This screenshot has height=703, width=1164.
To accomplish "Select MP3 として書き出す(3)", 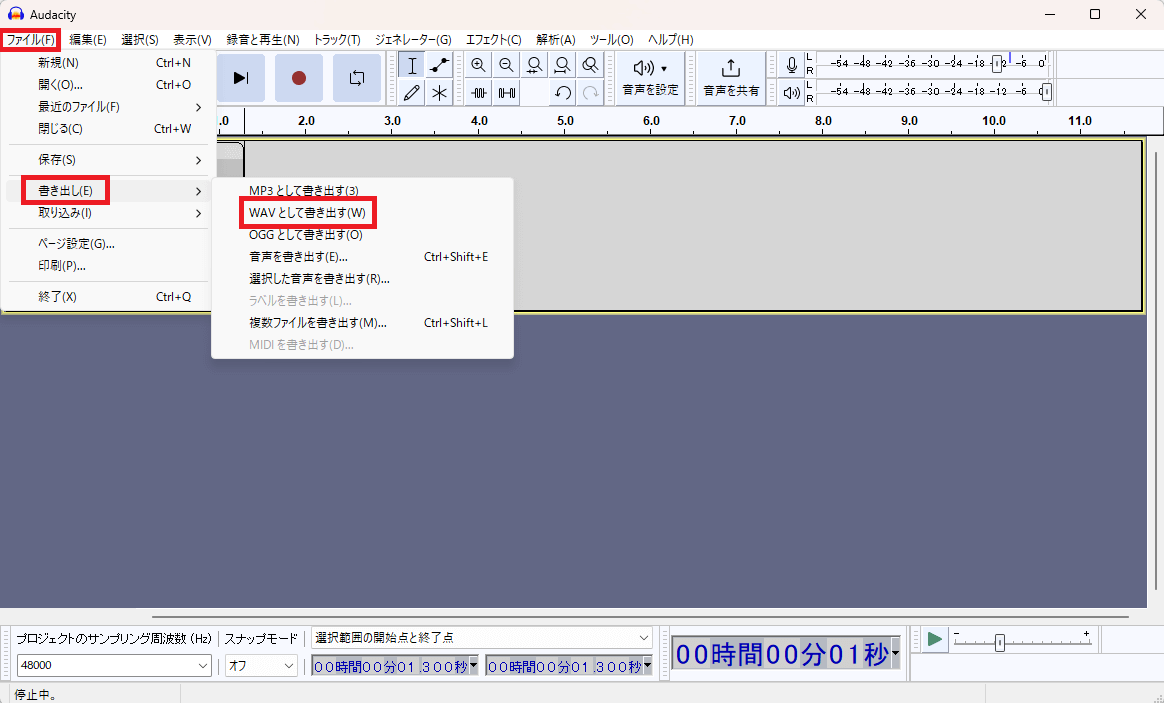I will tap(362, 191).
